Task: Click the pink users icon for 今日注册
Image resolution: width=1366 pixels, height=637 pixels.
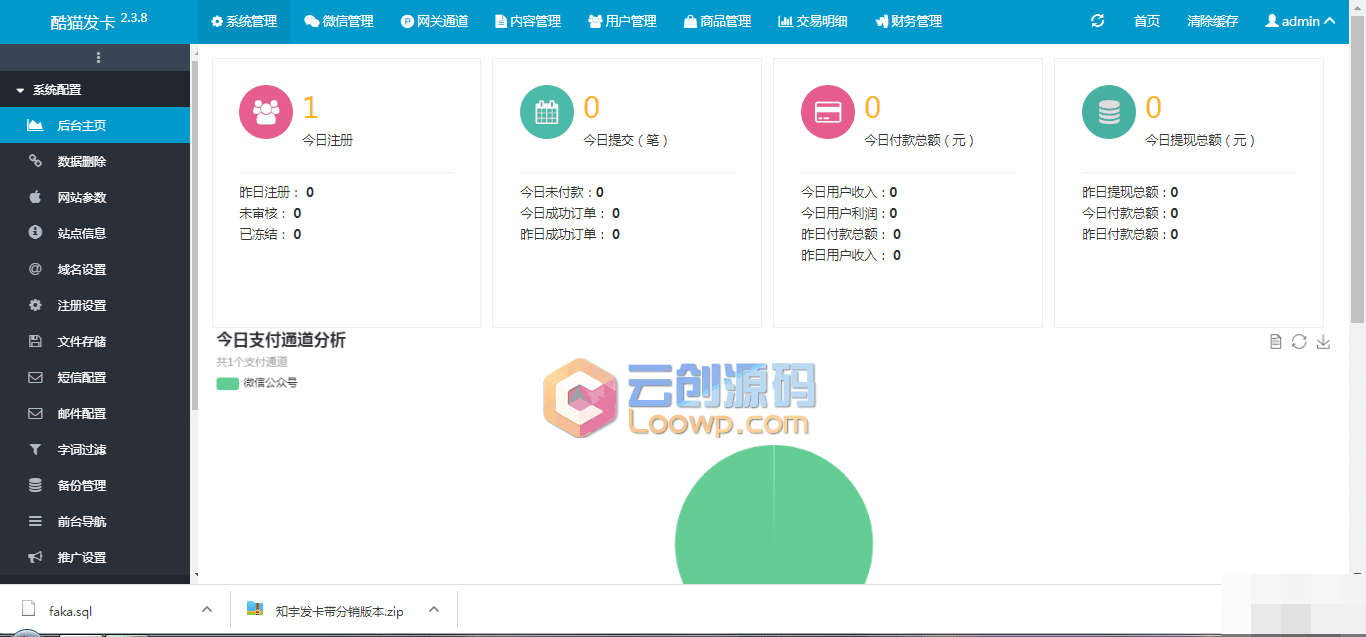Action: (x=266, y=112)
